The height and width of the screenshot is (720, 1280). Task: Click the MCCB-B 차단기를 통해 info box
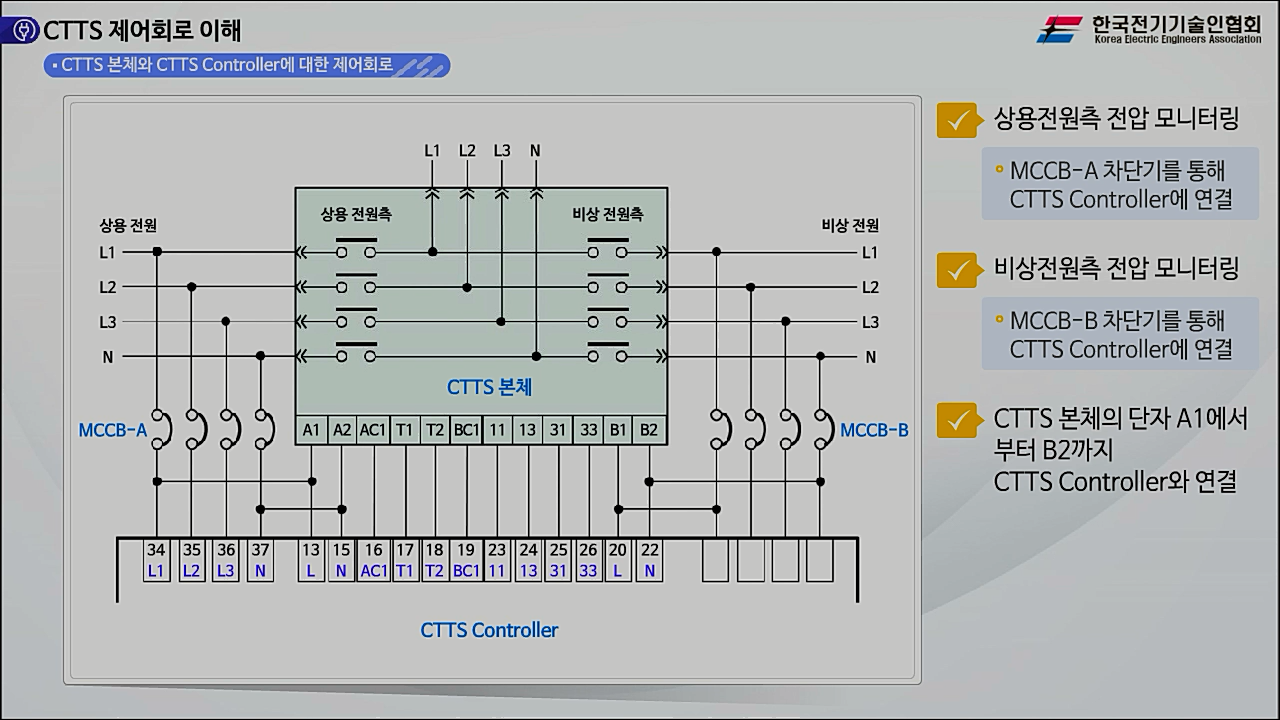1119,335
